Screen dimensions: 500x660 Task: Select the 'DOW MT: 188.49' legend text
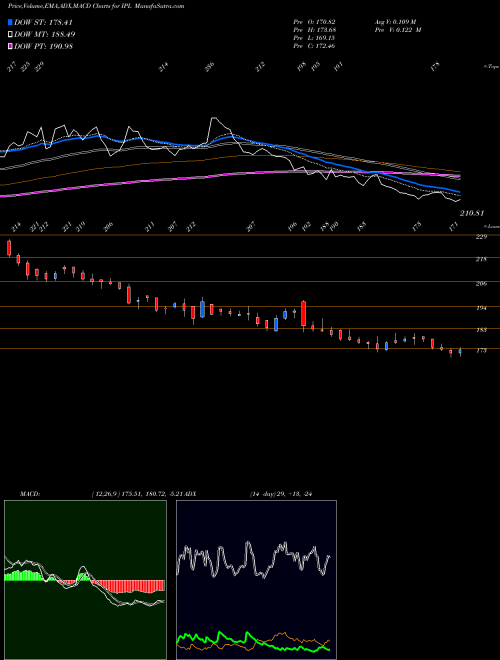coord(45,34)
